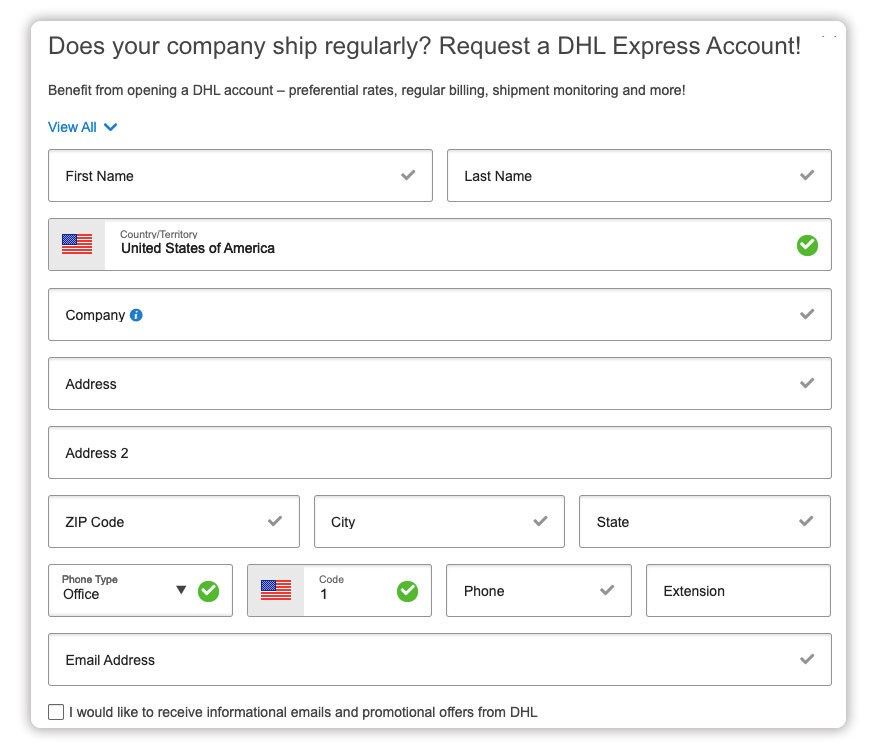Open the Phone Type dropdown arrow
The width and height of the screenshot is (879, 755).
coord(181,590)
